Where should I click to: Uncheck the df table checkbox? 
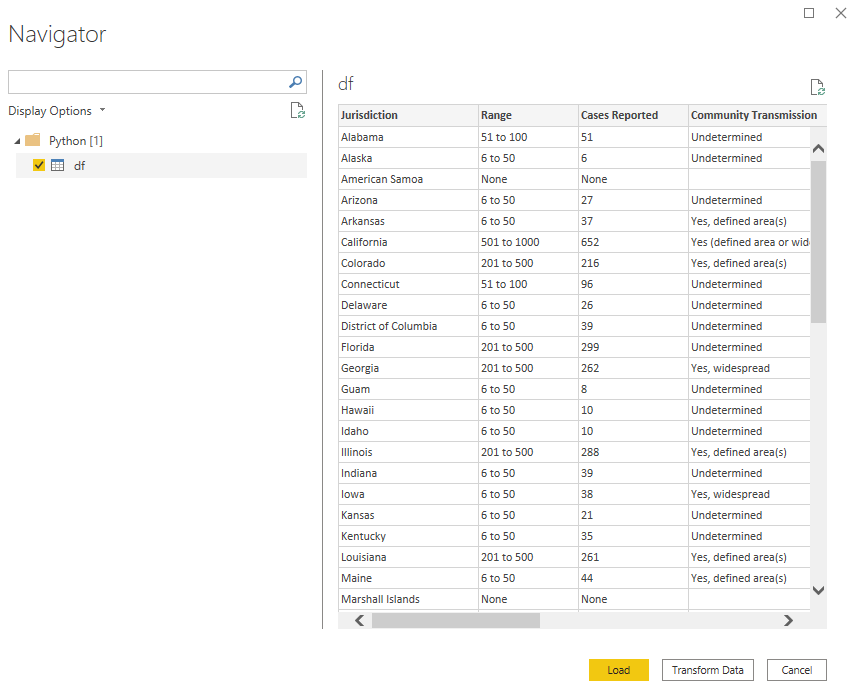click(x=39, y=166)
